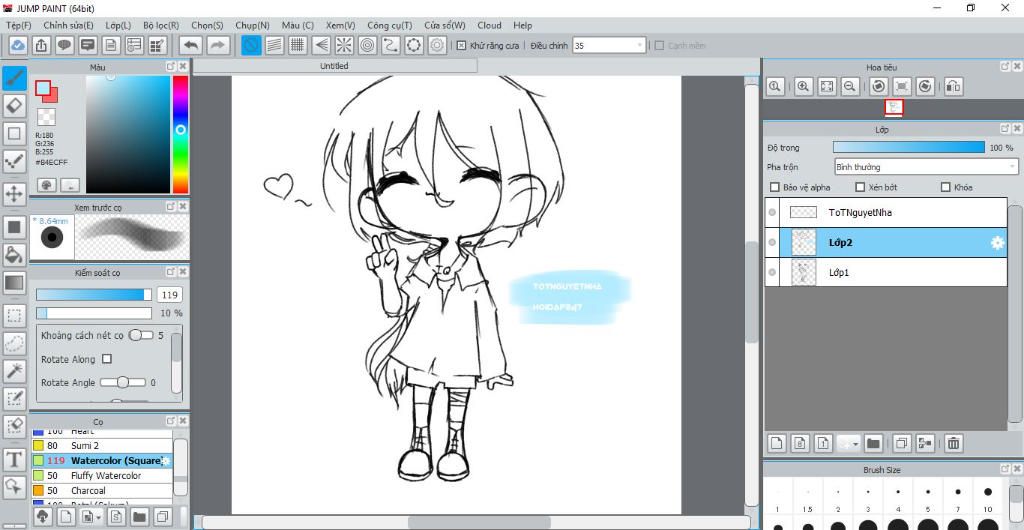The height and width of the screenshot is (530, 1024).
Task: Select size 10 in Brush Size panel
Action: (x=987, y=499)
